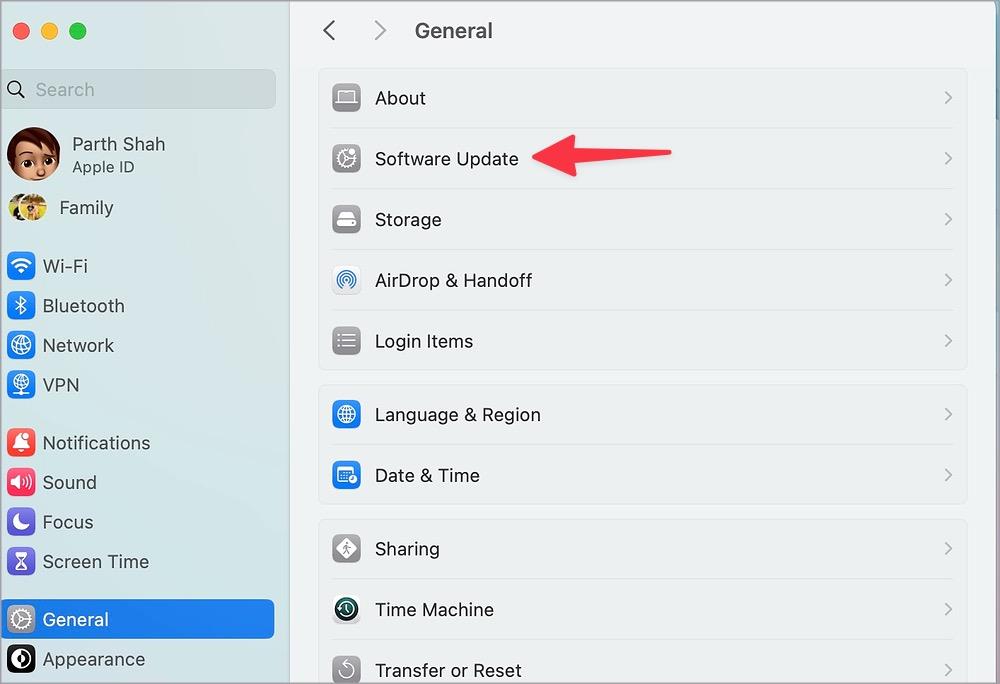Select Notifications label in the sidebar

click(x=96, y=442)
